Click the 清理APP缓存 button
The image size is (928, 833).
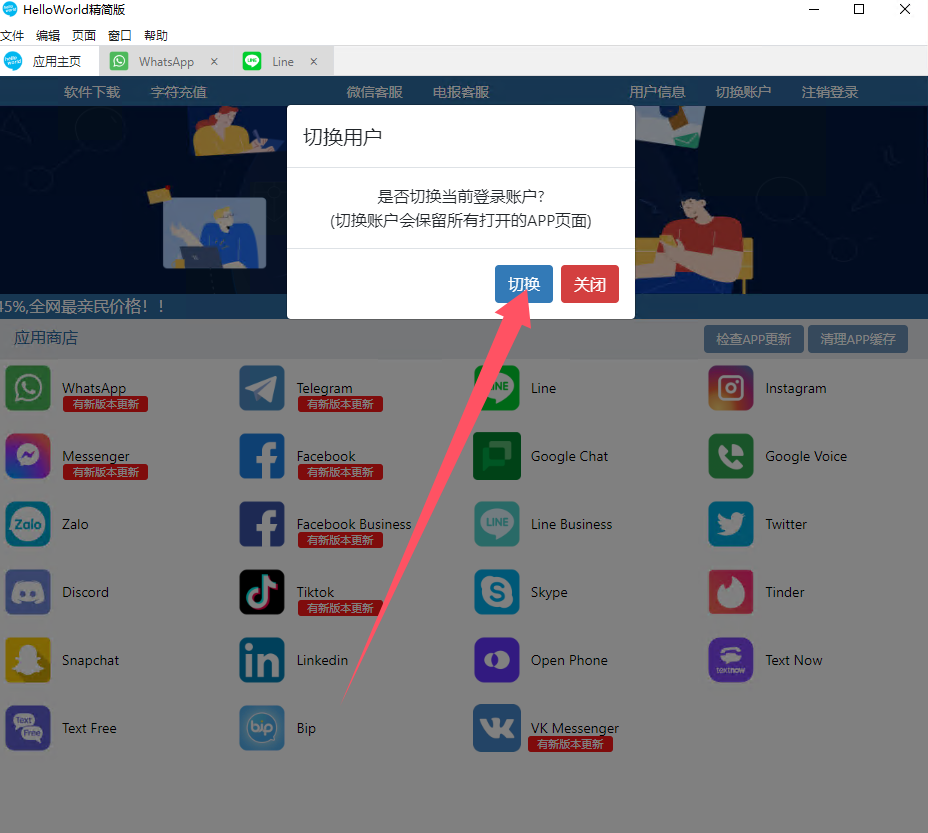coord(858,339)
